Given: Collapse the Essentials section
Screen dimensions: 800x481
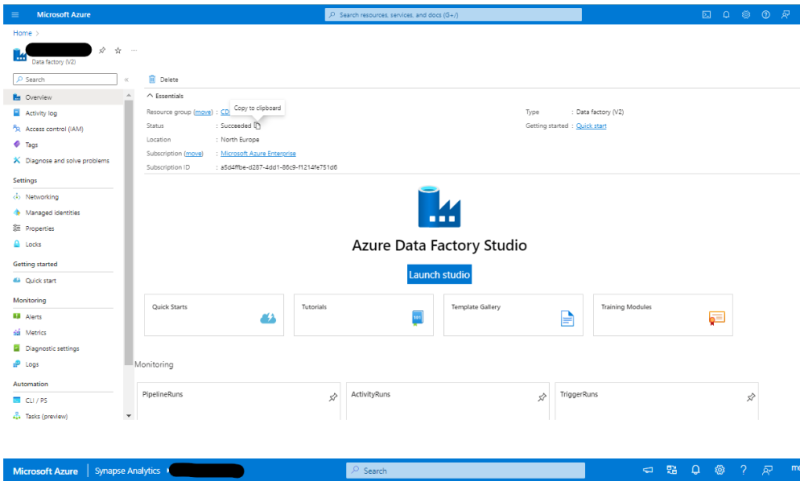Looking at the screenshot, I should (x=151, y=96).
